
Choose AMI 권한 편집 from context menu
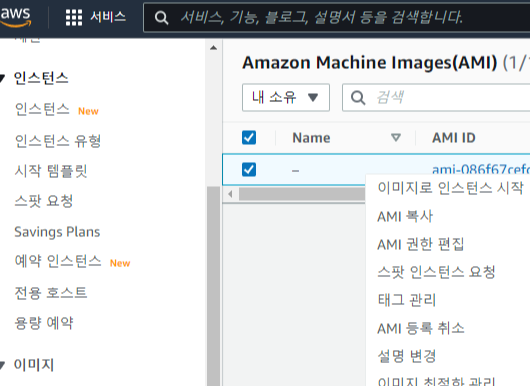[x=421, y=244]
